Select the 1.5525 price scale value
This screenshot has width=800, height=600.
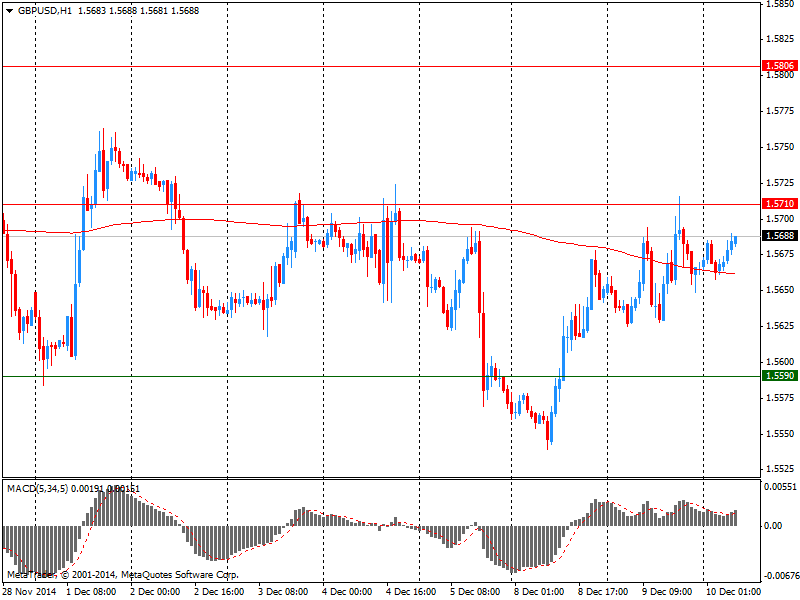pos(781,469)
